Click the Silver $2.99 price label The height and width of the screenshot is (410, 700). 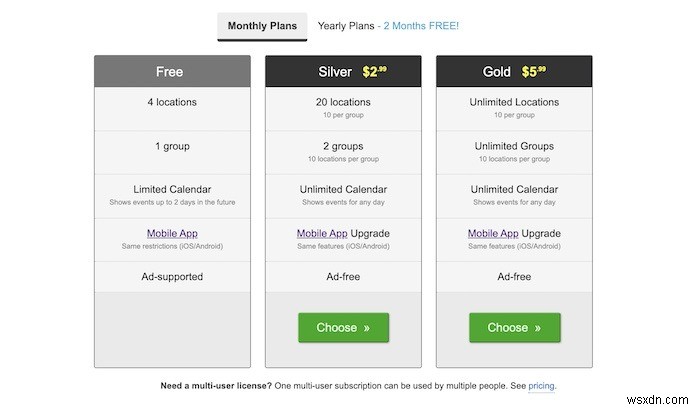click(374, 72)
